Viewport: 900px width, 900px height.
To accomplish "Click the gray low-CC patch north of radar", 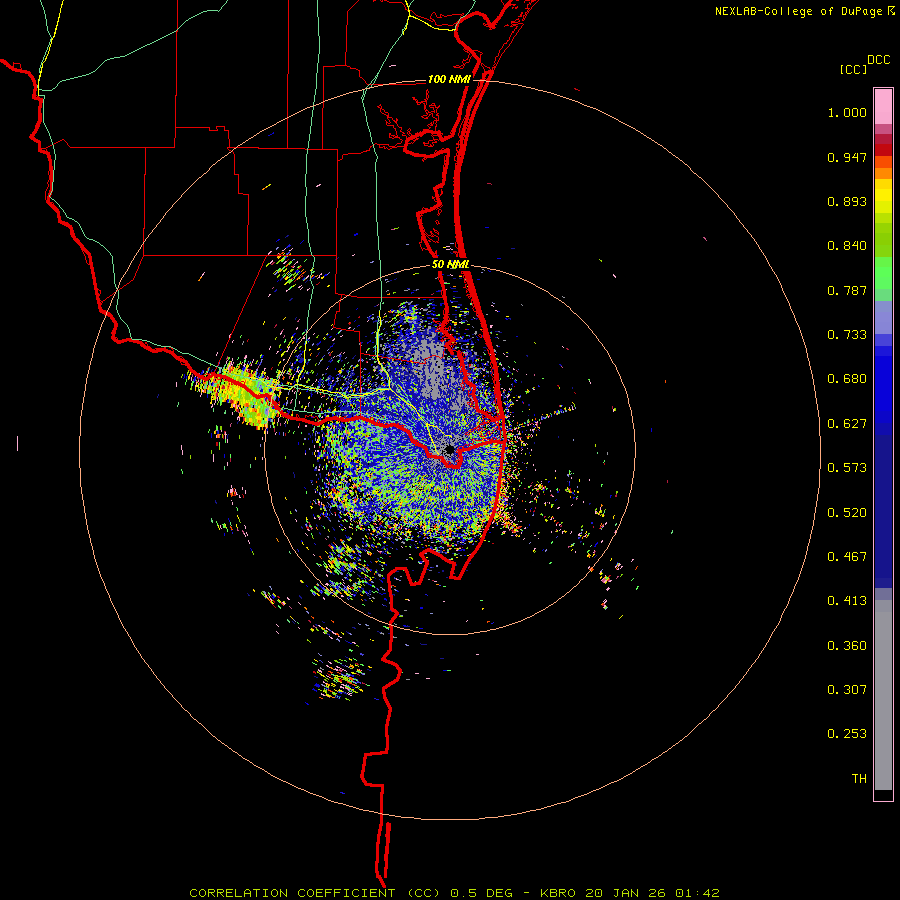I will click(x=432, y=367).
